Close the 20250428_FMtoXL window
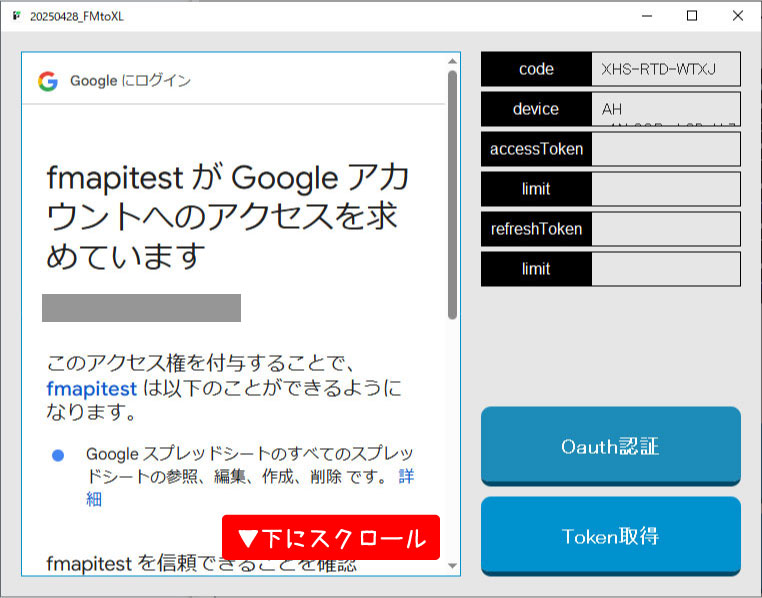762x598 pixels. point(738,16)
